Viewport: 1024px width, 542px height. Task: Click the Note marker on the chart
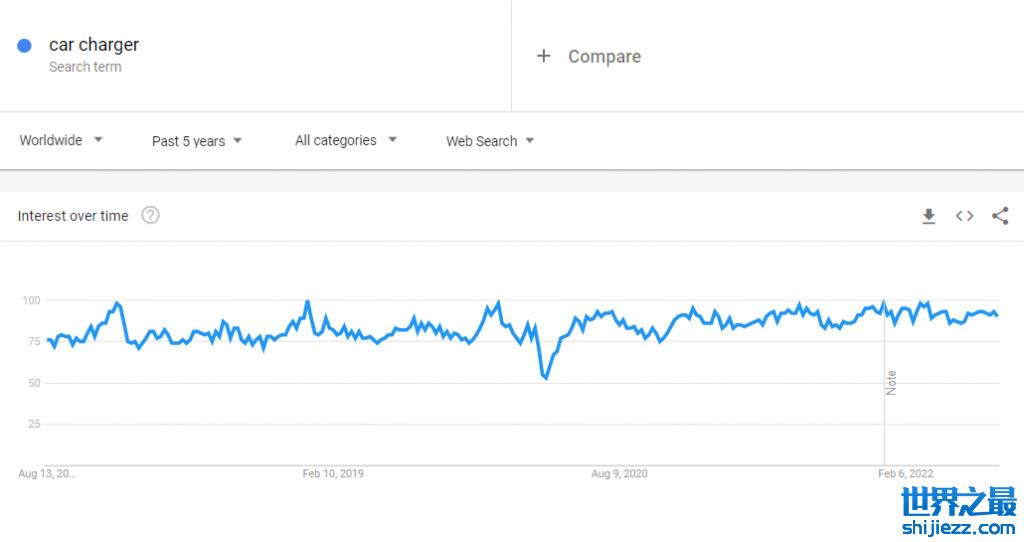pyautogui.click(x=891, y=383)
